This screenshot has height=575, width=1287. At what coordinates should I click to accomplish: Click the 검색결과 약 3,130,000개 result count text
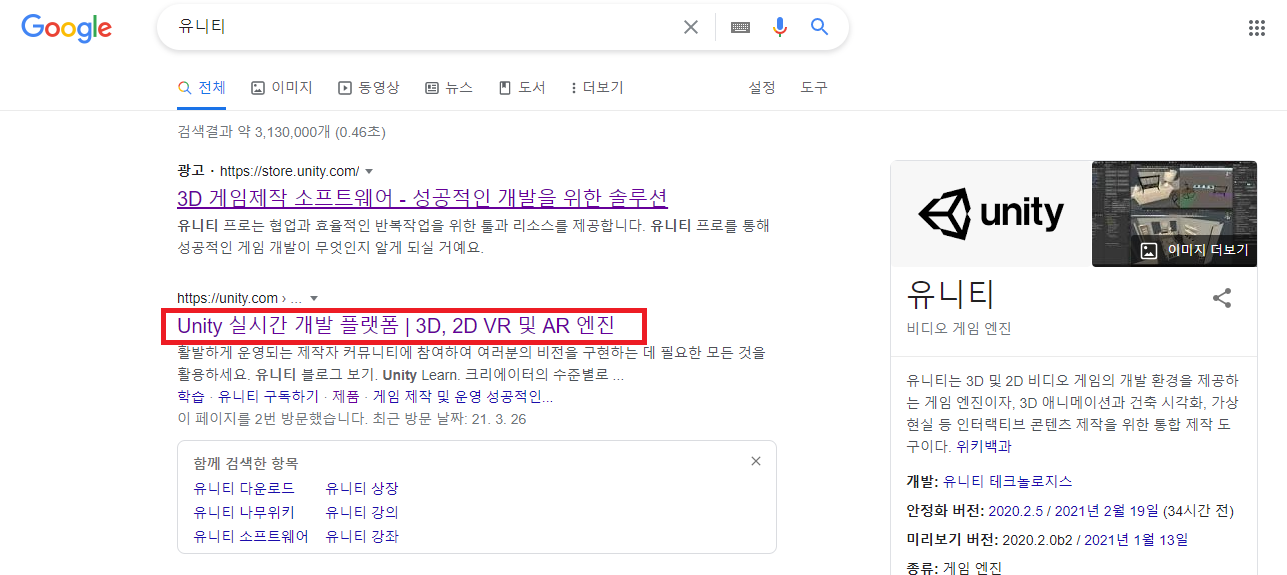coord(281,132)
